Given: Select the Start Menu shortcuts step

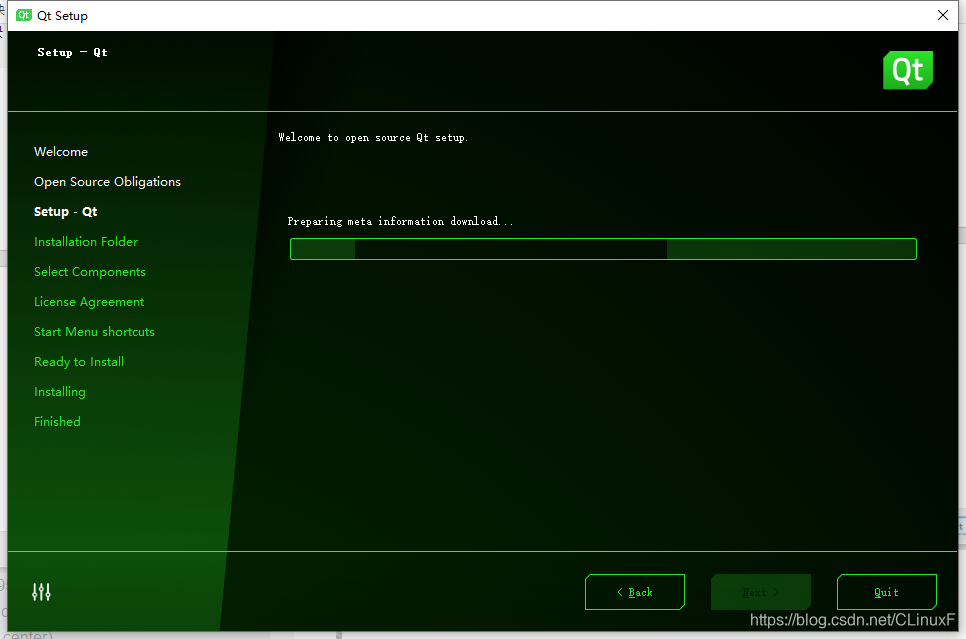Looking at the screenshot, I should pyautogui.click(x=94, y=332).
